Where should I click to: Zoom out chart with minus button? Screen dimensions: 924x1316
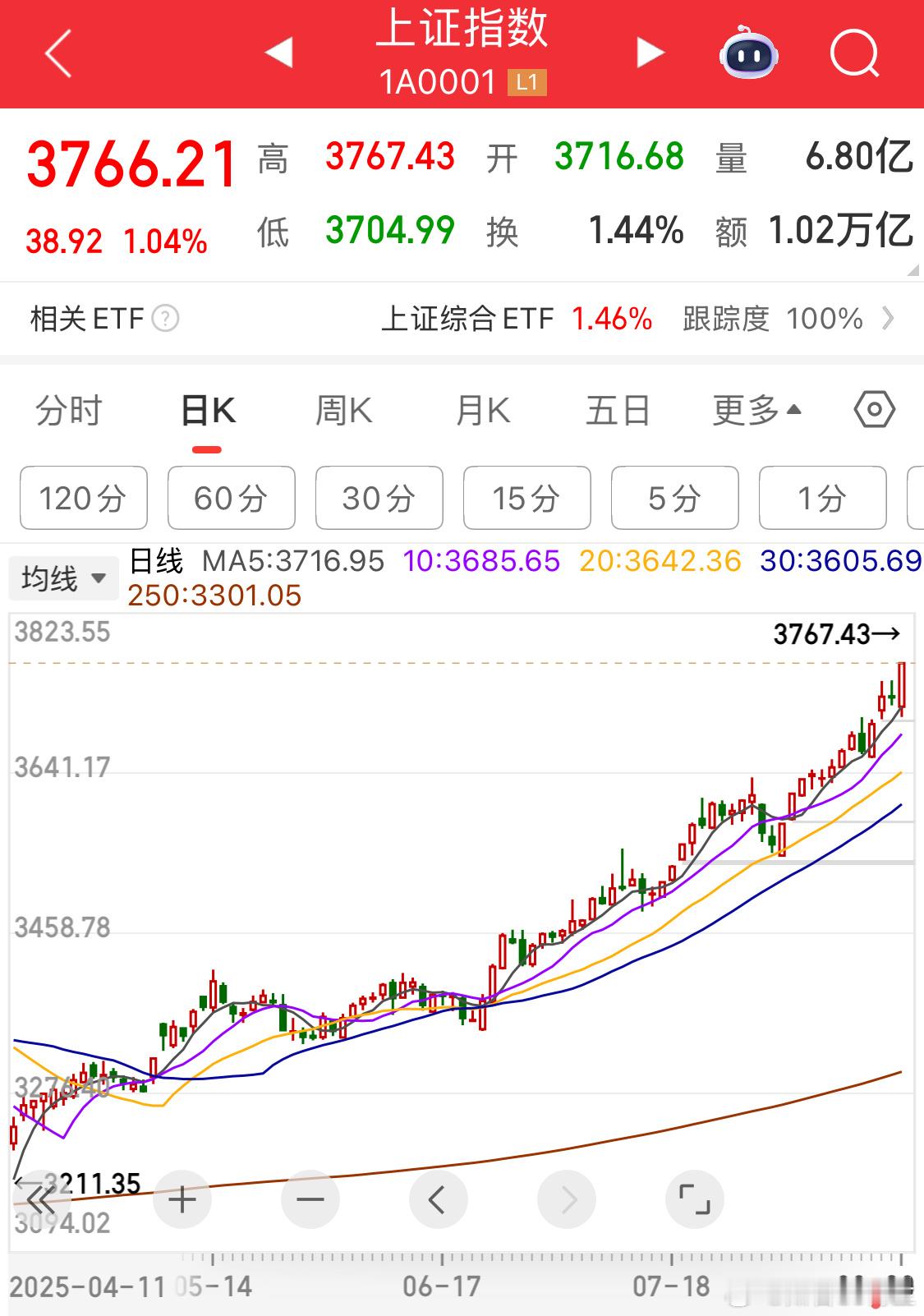click(x=310, y=1200)
